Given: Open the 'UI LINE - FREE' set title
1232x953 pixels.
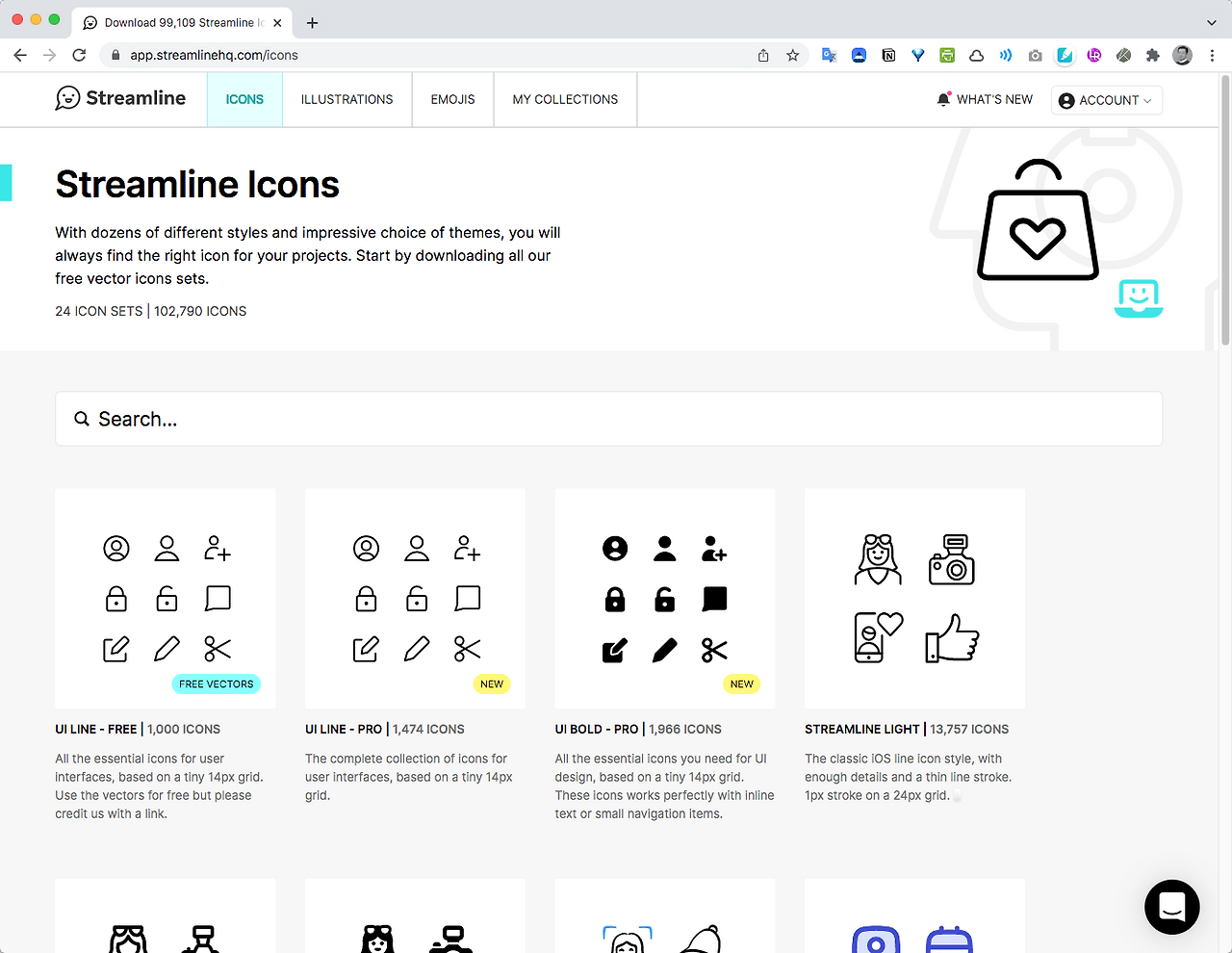Looking at the screenshot, I should (x=96, y=730).
